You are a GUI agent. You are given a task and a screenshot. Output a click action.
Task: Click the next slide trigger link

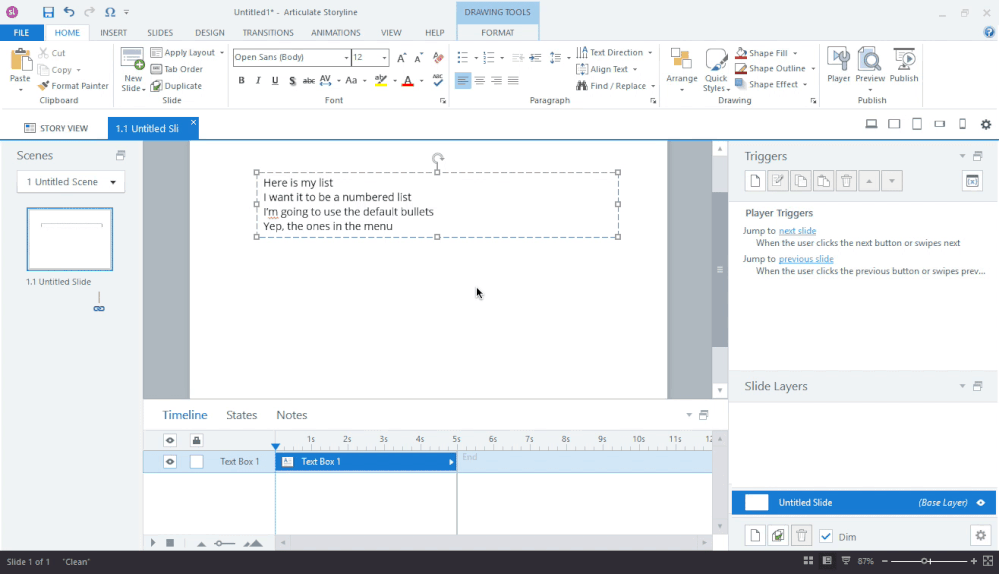coord(797,231)
